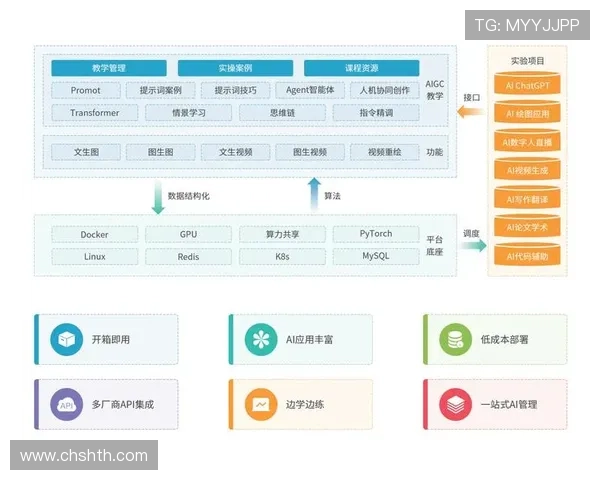Click the AI应用丰富 flower icon

(261, 340)
